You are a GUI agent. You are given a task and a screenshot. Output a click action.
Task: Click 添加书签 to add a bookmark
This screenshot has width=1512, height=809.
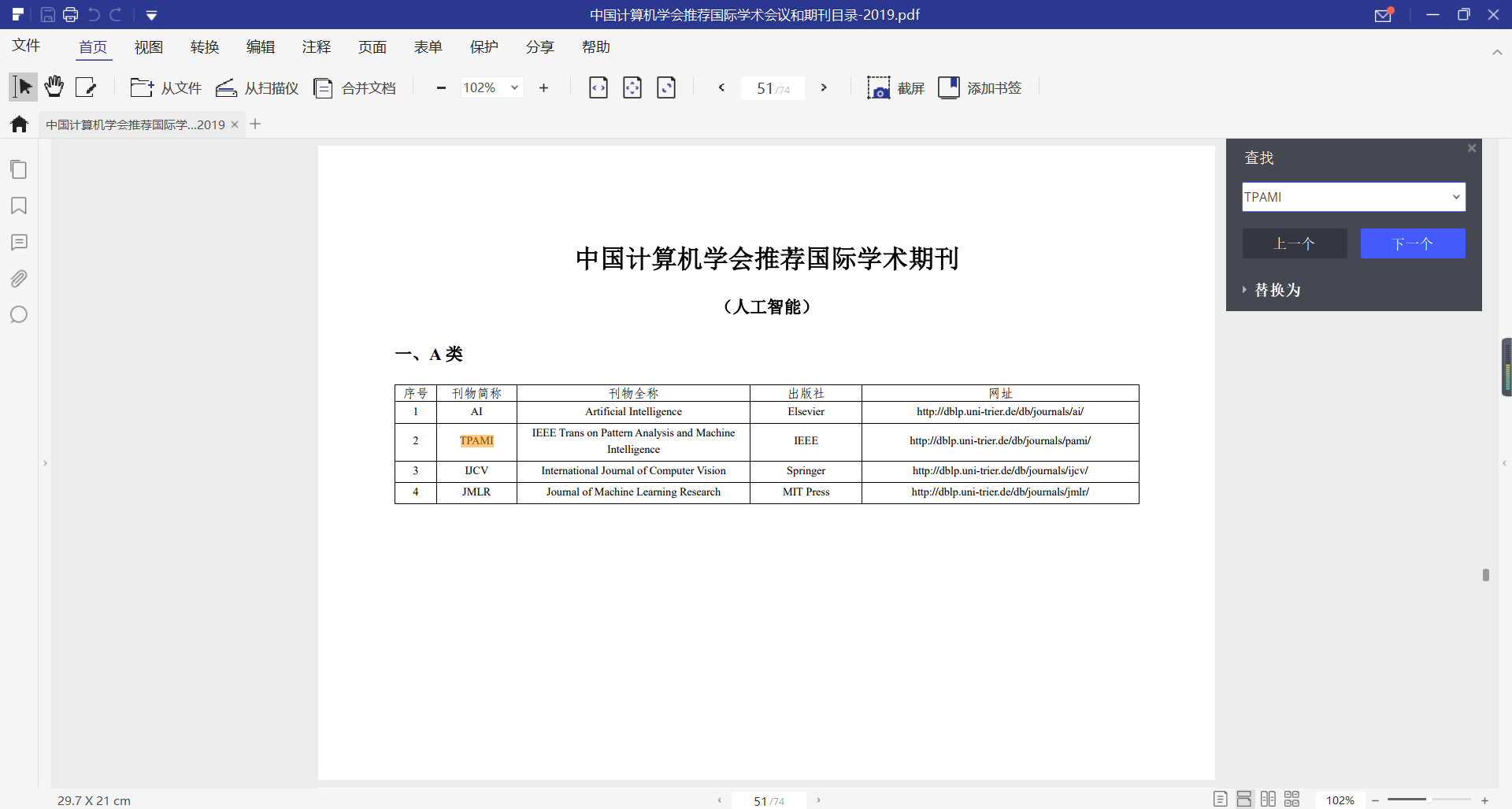[980, 87]
